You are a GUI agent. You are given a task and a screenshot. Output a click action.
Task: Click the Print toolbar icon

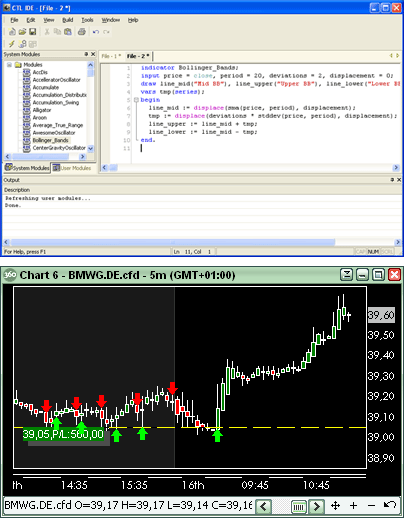click(x=82, y=32)
